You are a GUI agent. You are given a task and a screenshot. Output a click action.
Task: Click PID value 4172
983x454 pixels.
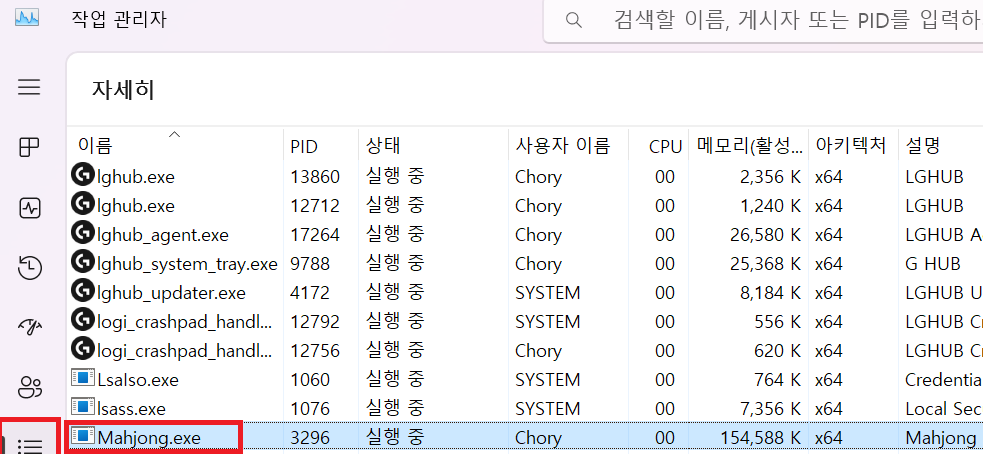click(x=310, y=293)
